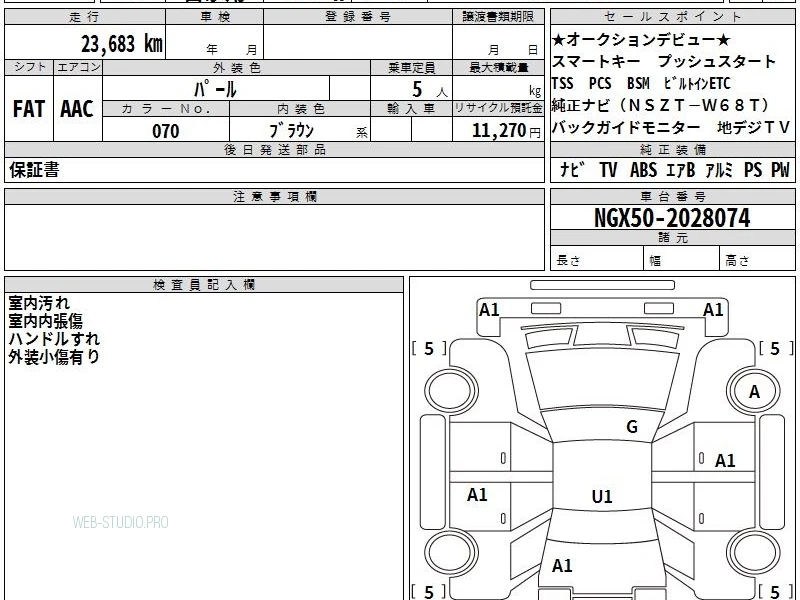The image size is (800, 600).
Task: Click the PS equipment item
Action: pyautogui.click(x=753, y=169)
